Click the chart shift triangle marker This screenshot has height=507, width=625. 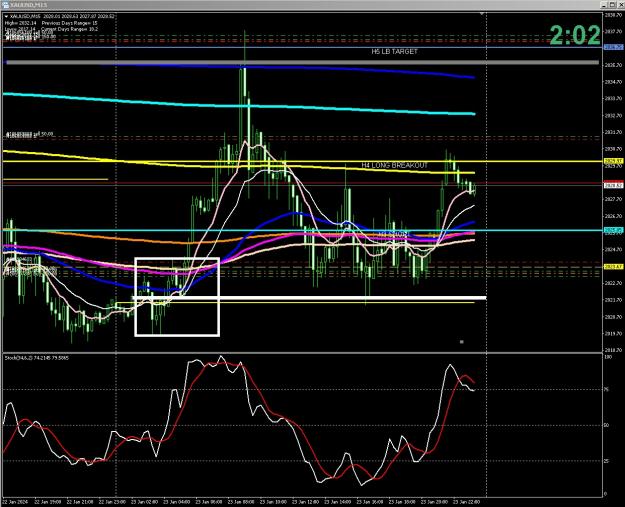point(482,14)
